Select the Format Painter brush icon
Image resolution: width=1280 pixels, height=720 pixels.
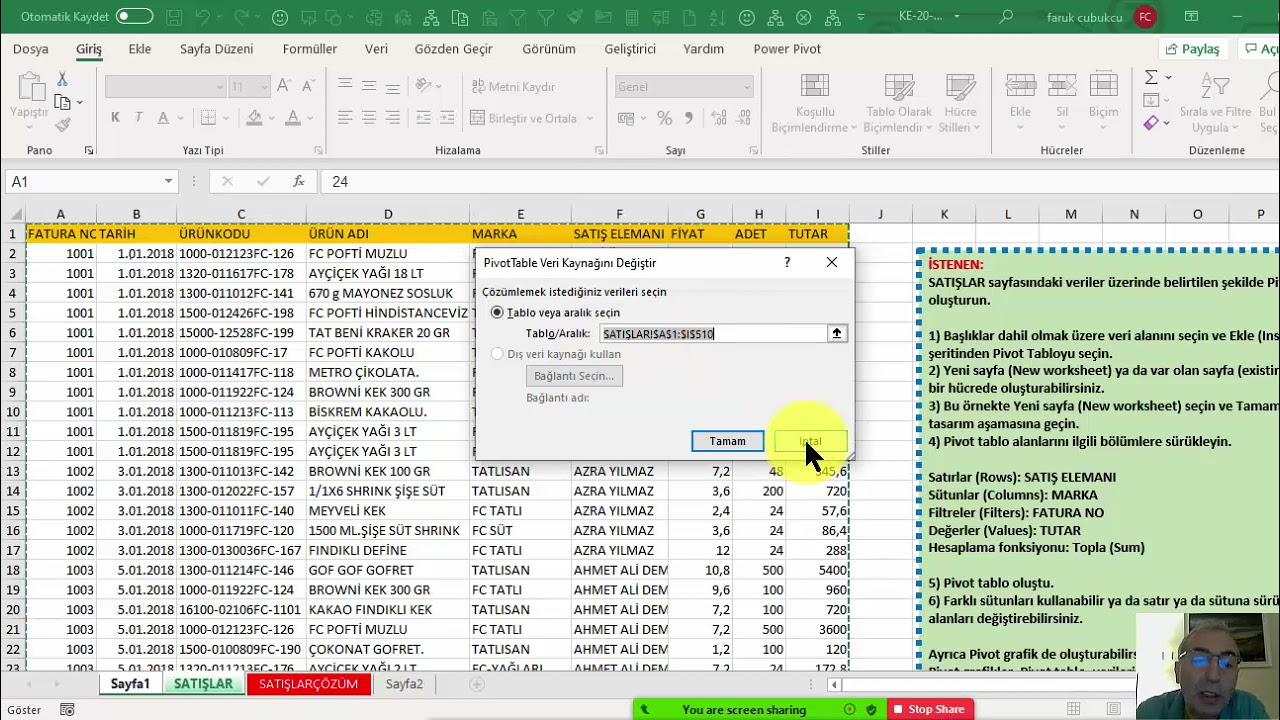pyautogui.click(x=62, y=125)
